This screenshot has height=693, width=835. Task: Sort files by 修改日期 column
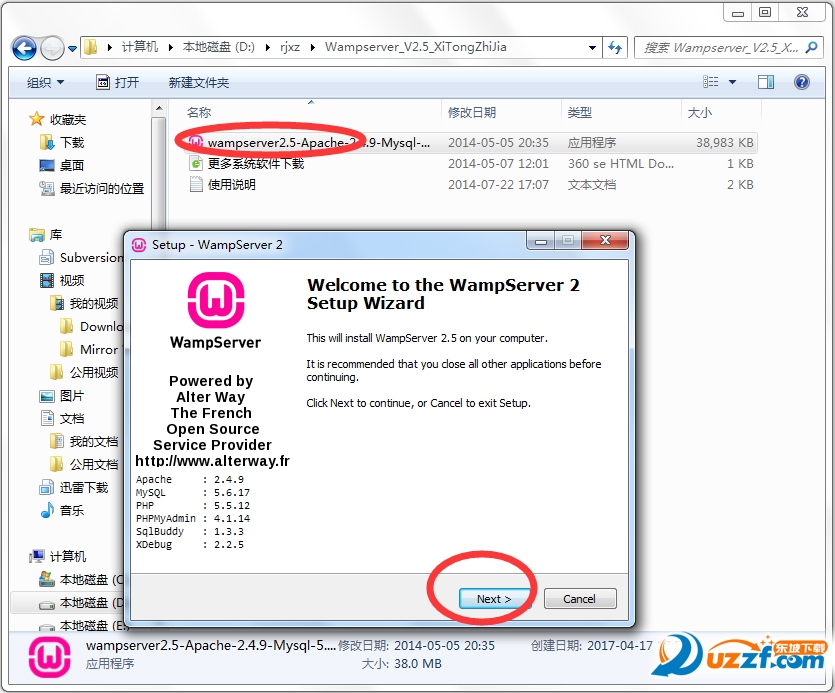pyautogui.click(x=472, y=112)
